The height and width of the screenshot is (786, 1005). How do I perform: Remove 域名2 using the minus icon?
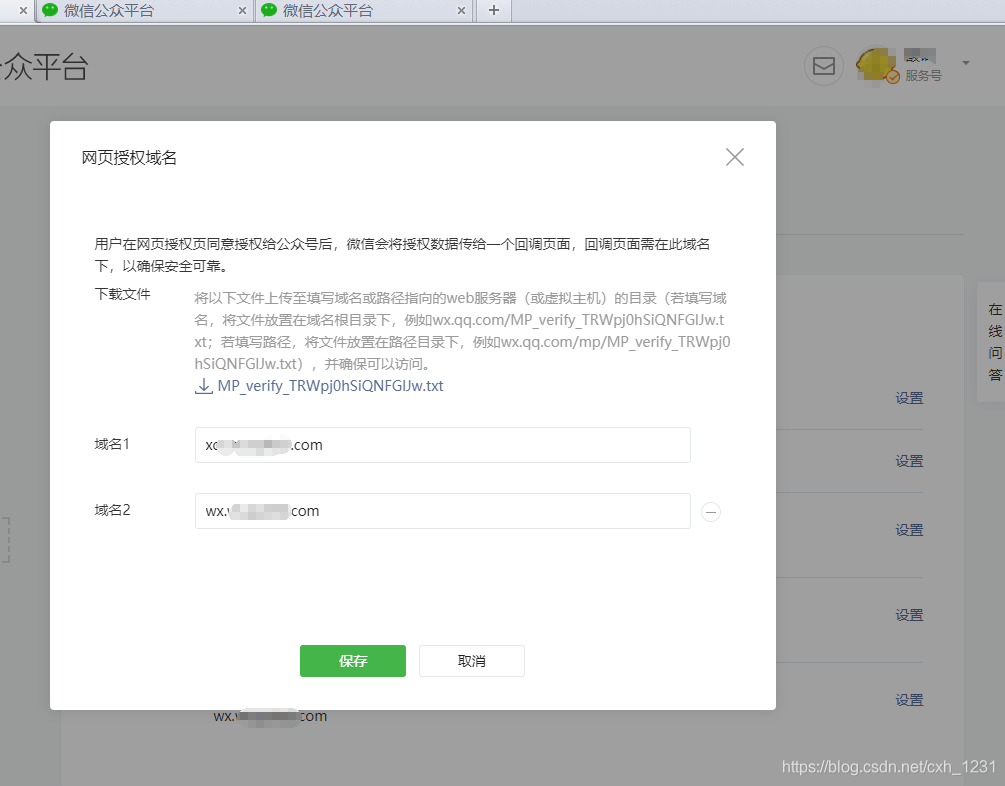point(711,512)
